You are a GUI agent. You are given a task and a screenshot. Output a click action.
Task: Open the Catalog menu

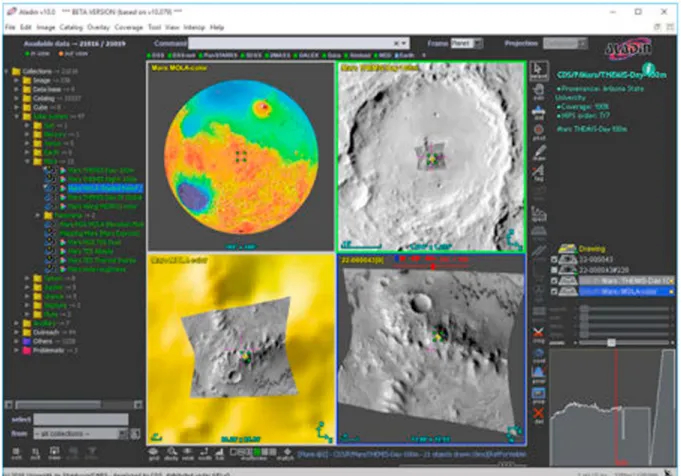point(71,27)
